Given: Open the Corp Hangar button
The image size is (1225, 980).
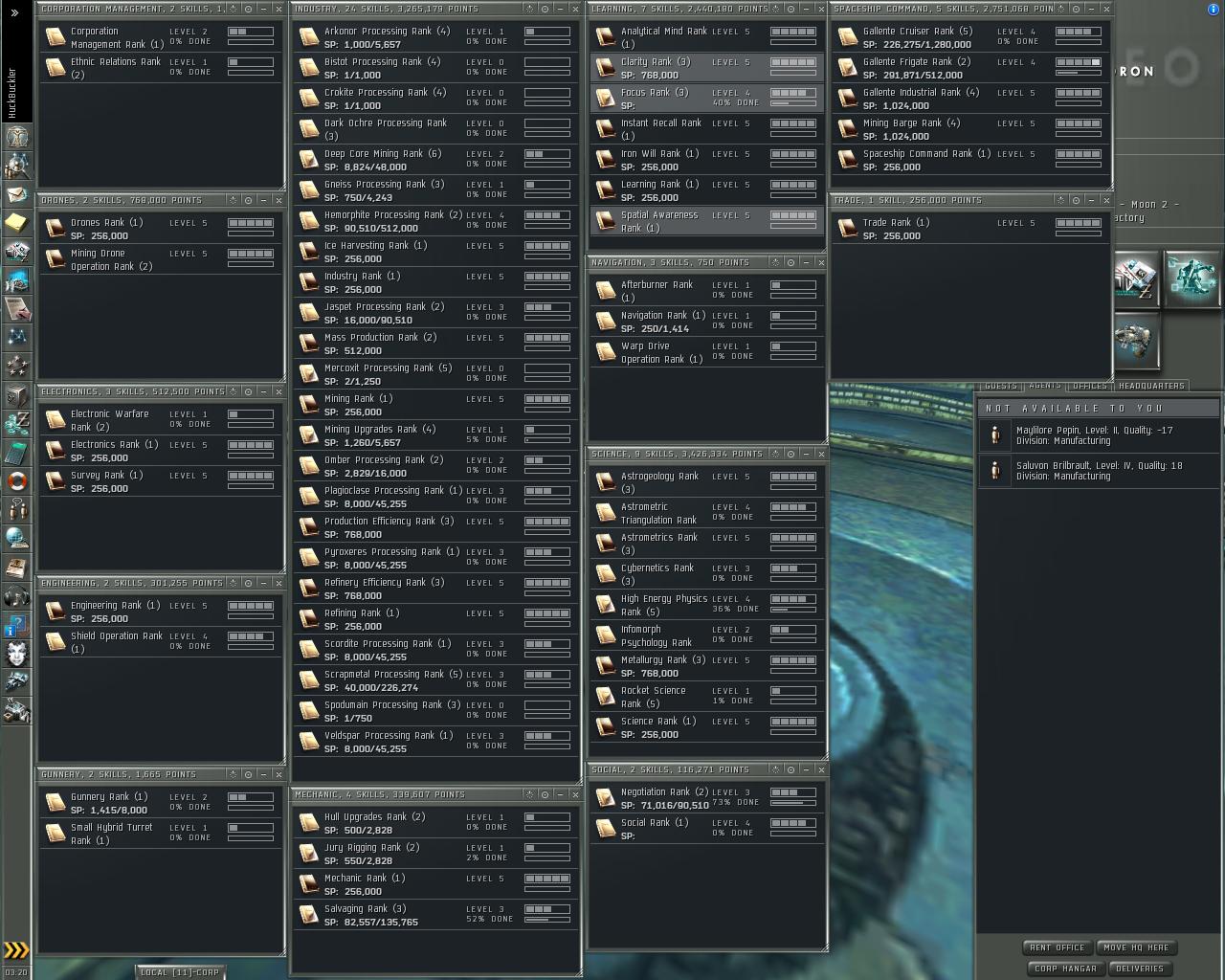Looking at the screenshot, I should pos(1065,969).
